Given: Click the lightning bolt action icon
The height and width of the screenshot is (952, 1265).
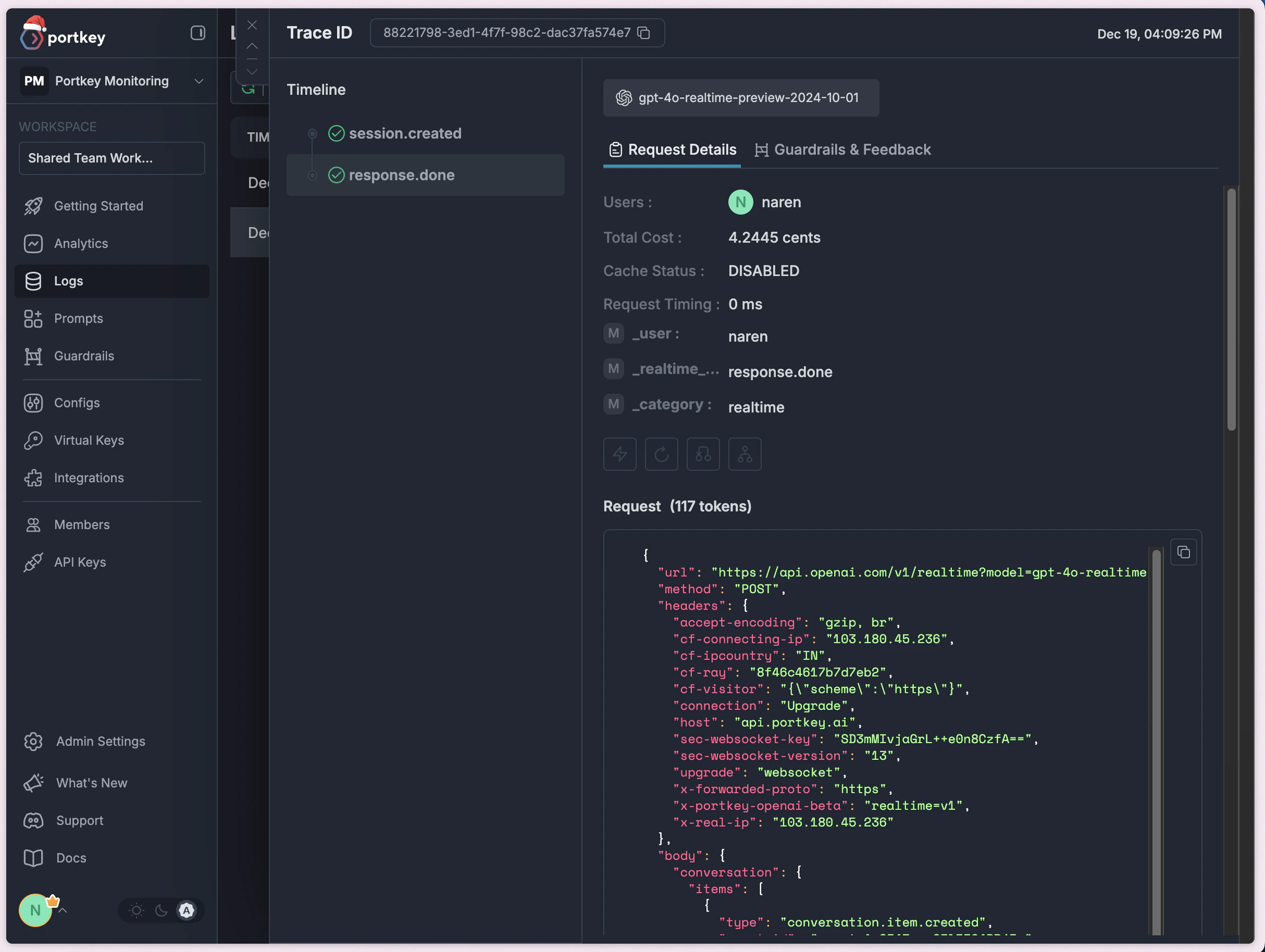Looking at the screenshot, I should coord(619,454).
